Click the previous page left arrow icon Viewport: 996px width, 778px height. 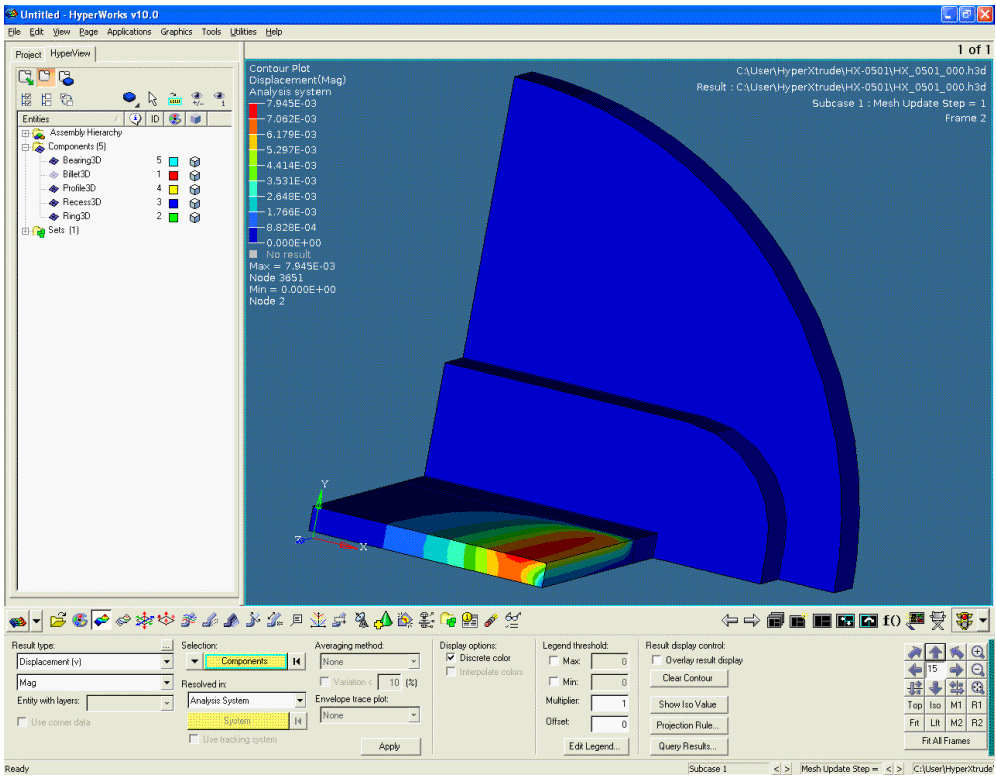(x=729, y=621)
